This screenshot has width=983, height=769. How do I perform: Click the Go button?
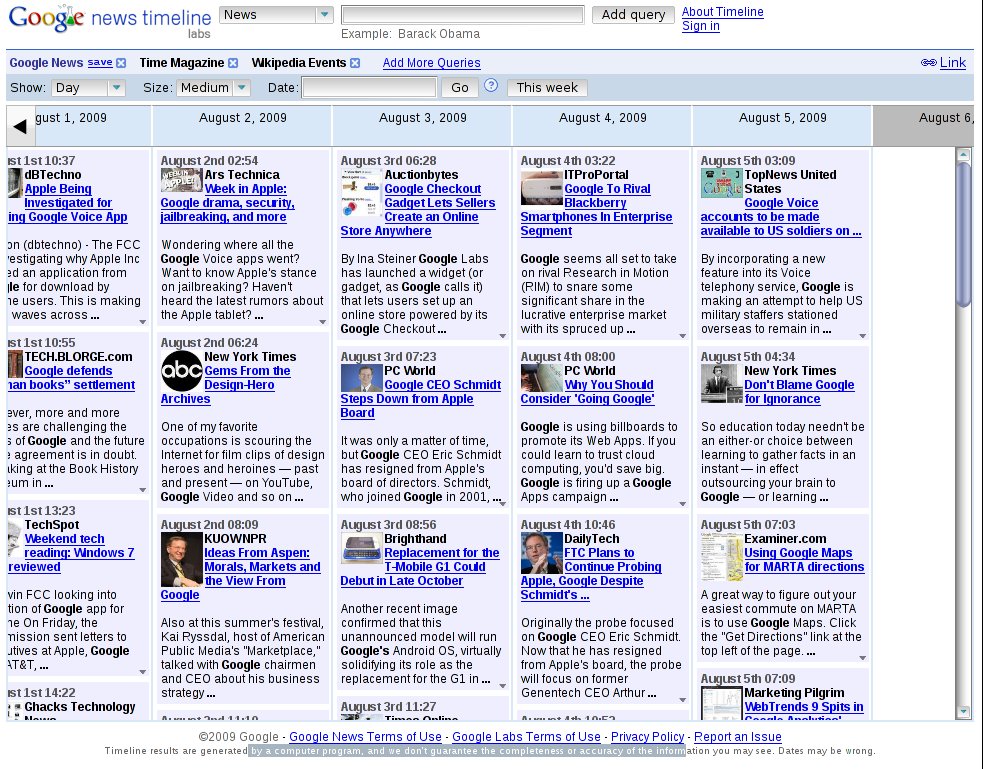[460, 88]
